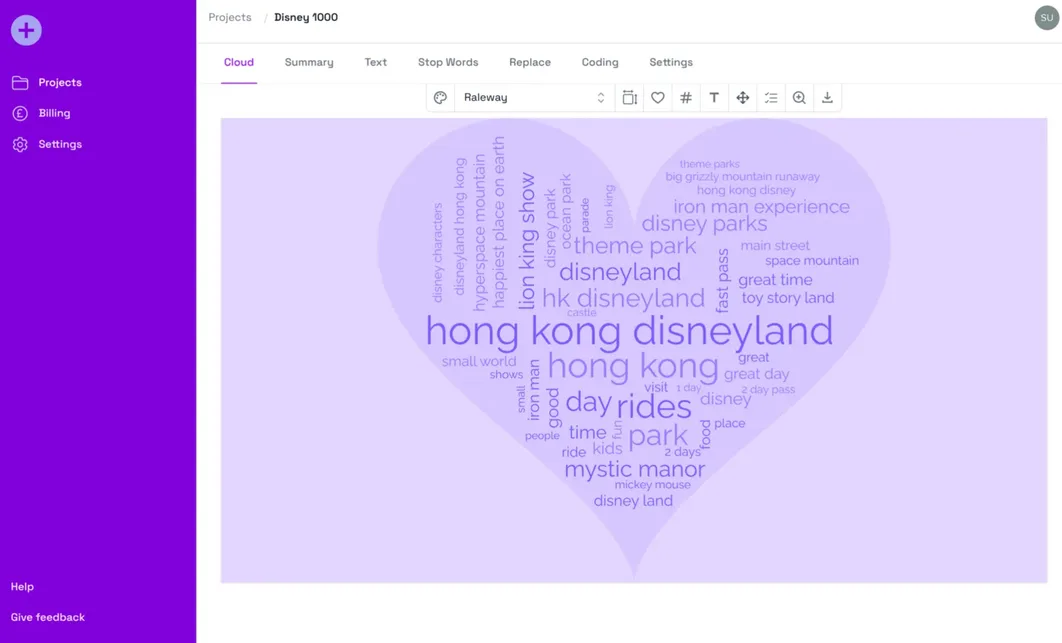This screenshot has width=1062, height=643.
Task: Click the zoom magnifier icon
Action: click(x=799, y=98)
